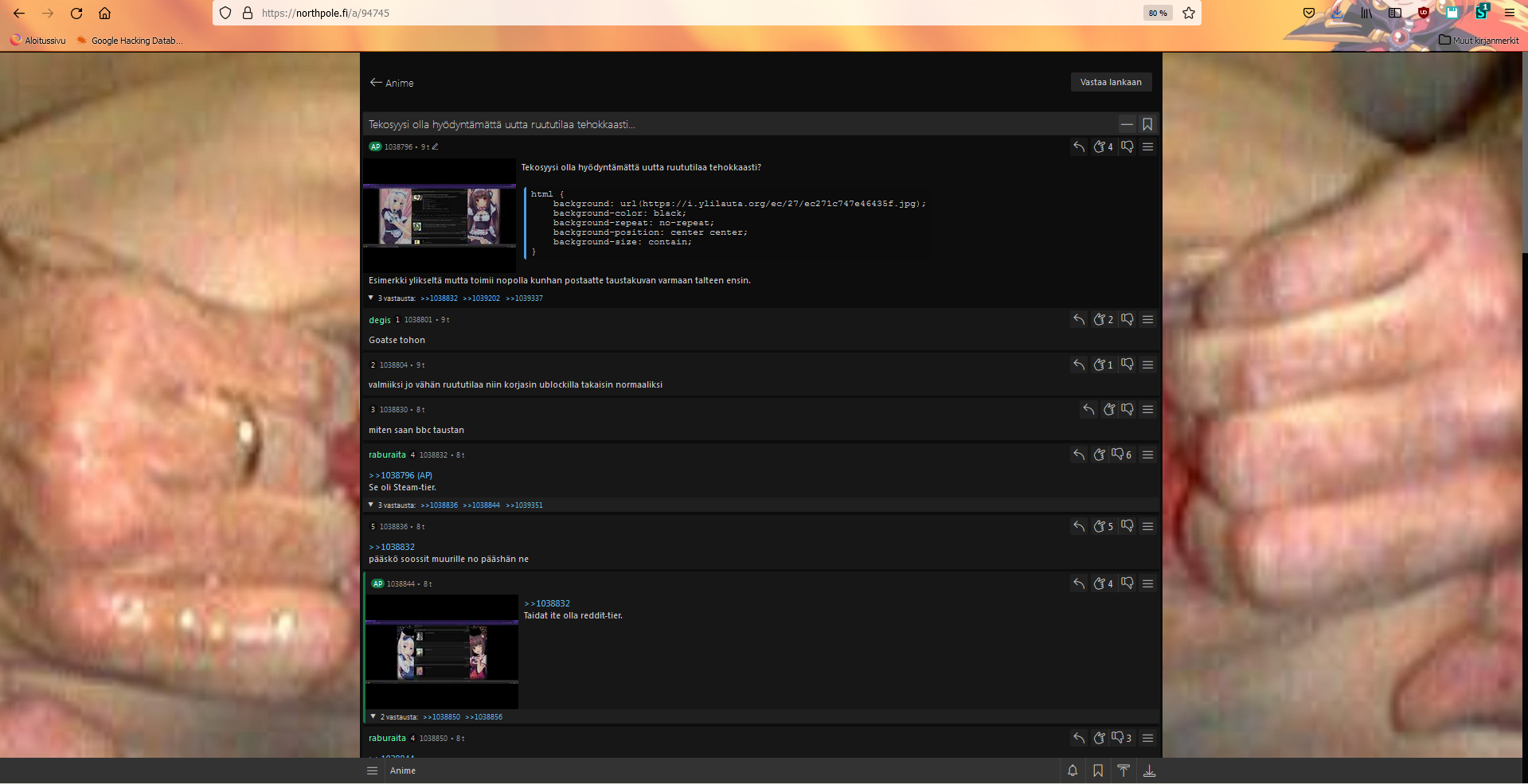The height and width of the screenshot is (784, 1528).
Task: Go back one page in the browser
Action: pos(19,13)
